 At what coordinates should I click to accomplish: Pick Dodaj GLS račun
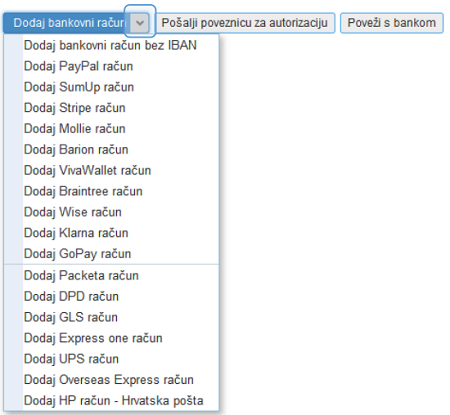[111, 317]
